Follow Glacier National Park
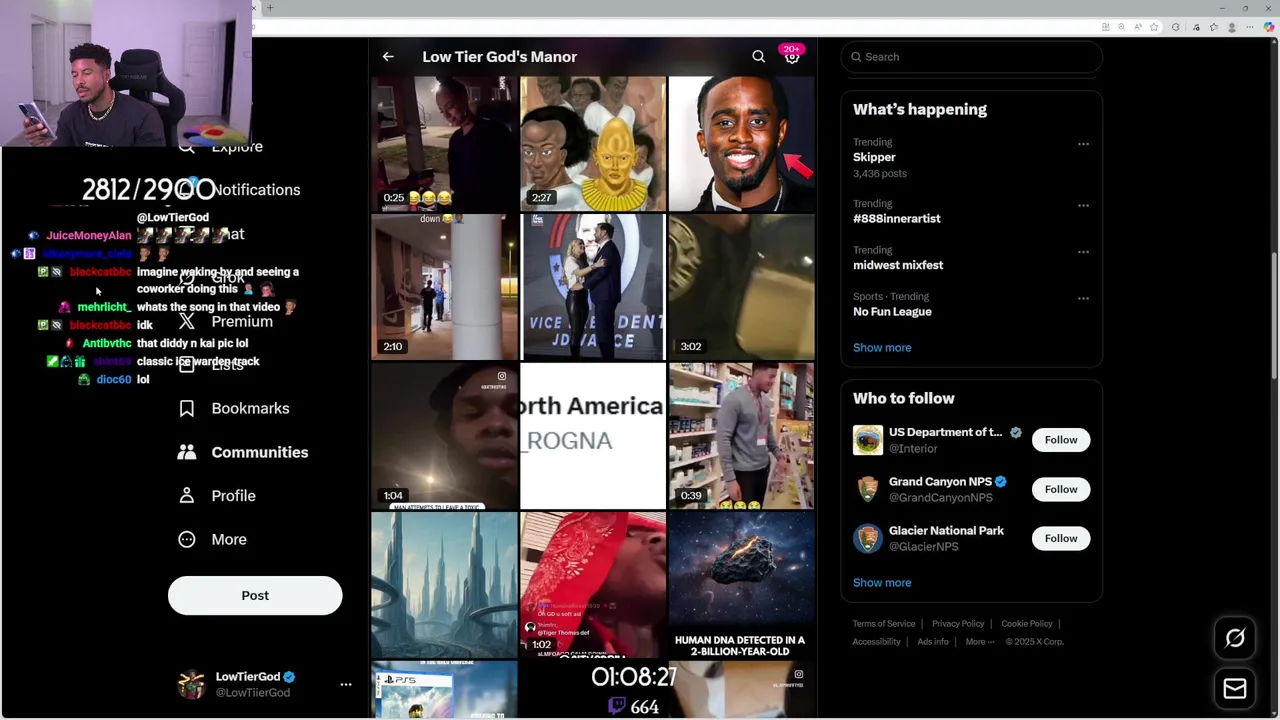 1061,538
